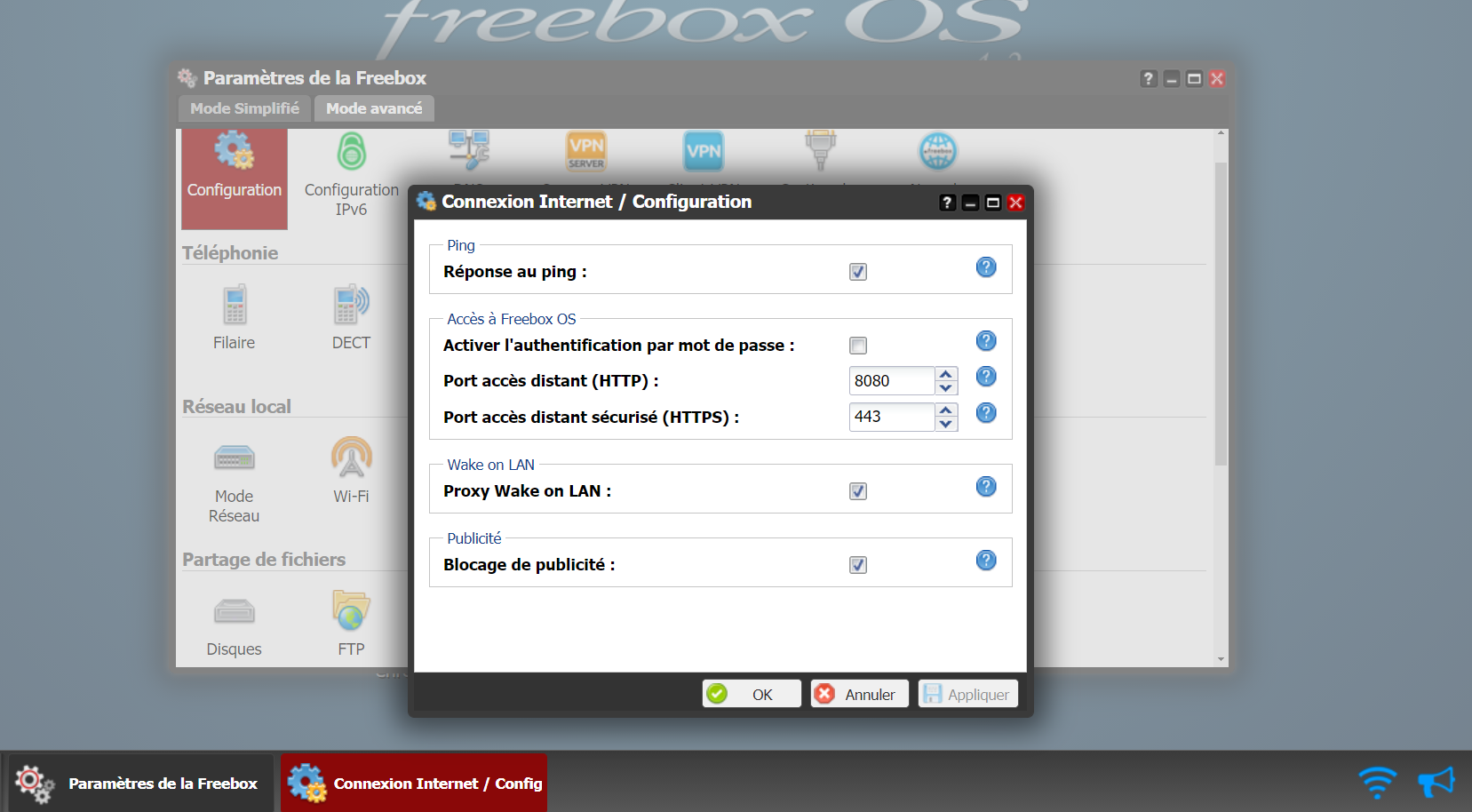Open Mode Réseau settings
Image resolution: width=1472 pixels, height=812 pixels.
(x=234, y=479)
